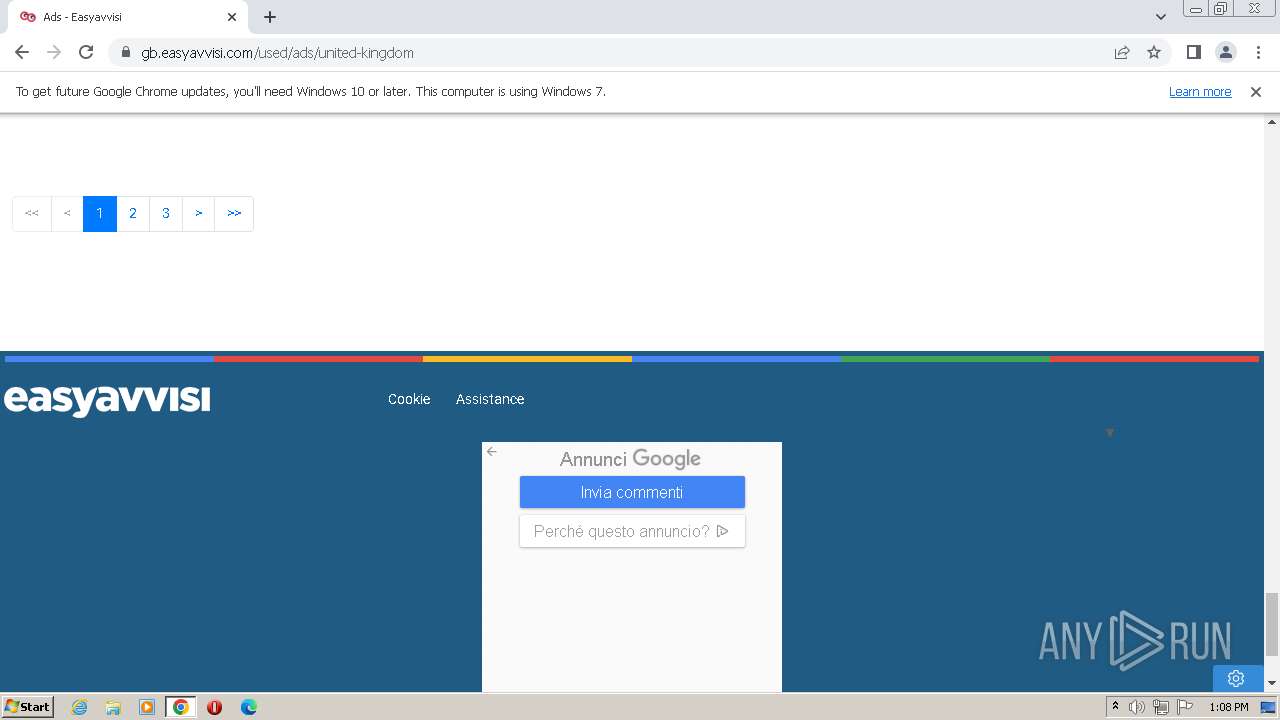Open the Windows Start menu
1280x720 pixels.
point(27,706)
